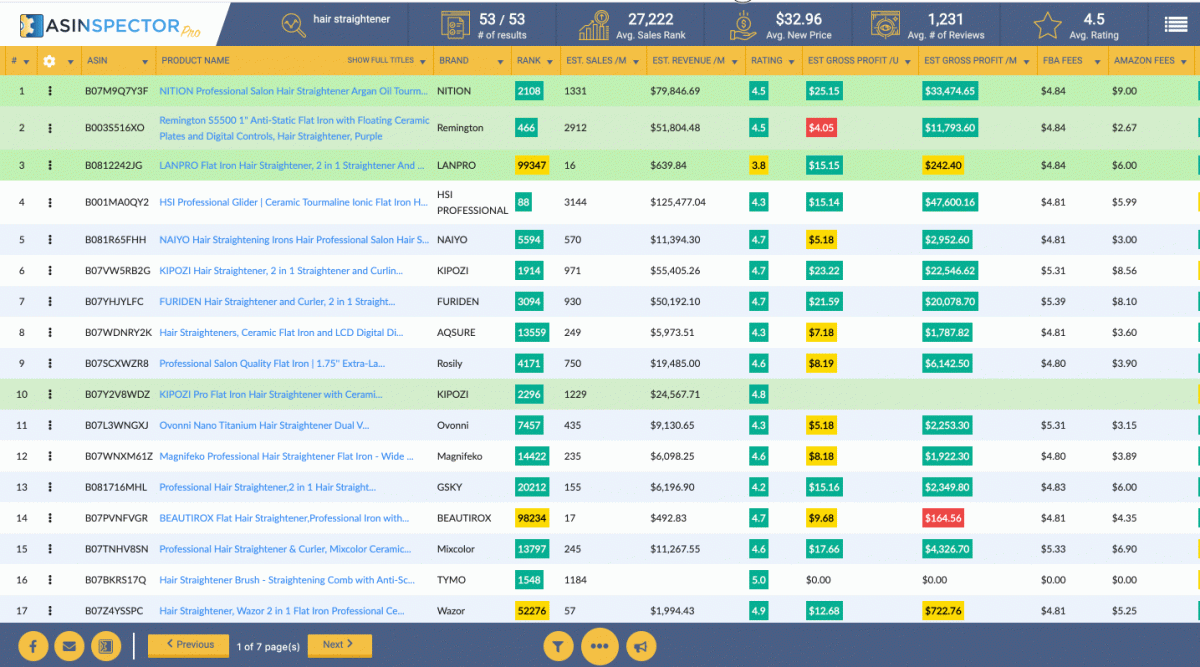
Task: Open the BRAND column dropdown
Action: pyautogui.click(x=501, y=60)
